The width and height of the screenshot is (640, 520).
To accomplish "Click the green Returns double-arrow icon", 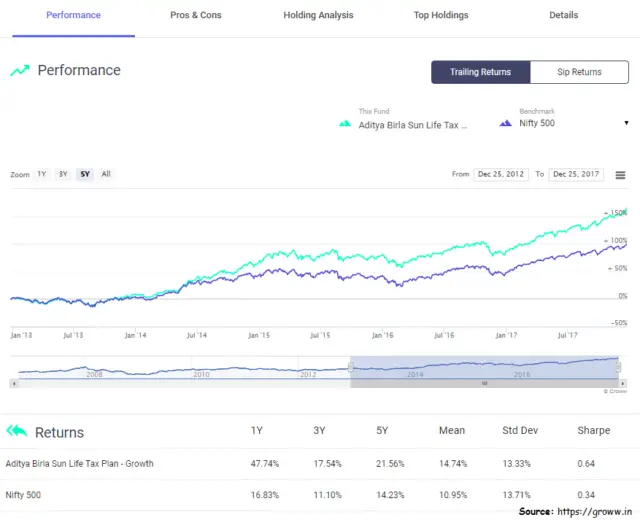I will pyautogui.click(x=17, y=431).
